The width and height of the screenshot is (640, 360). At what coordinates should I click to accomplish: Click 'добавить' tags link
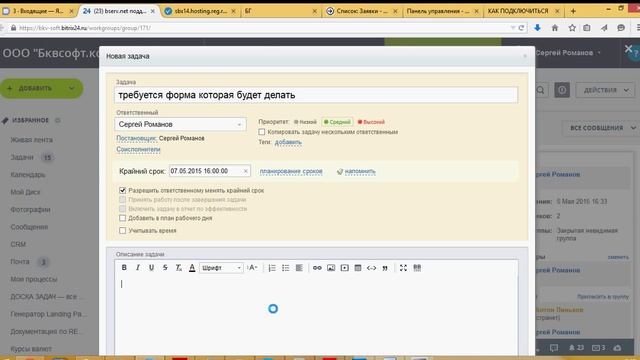[x=288, y=142]
